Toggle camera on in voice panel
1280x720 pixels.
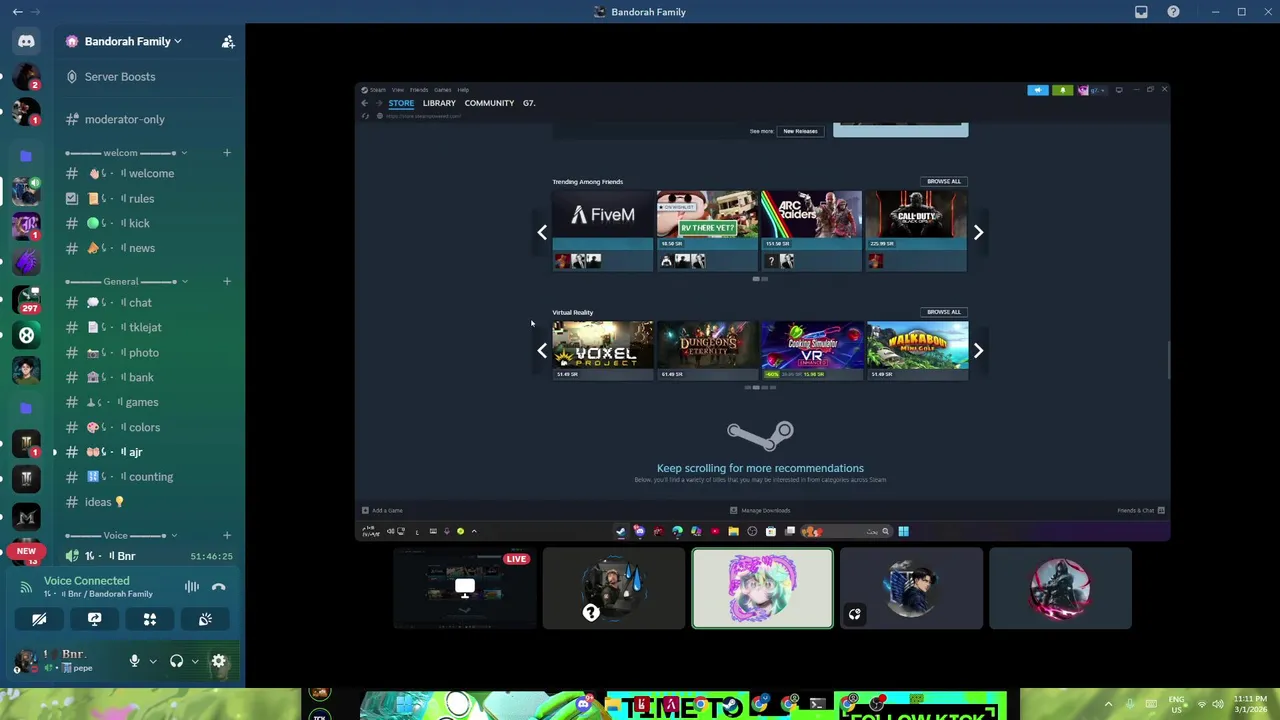click(x=39, y=619)
